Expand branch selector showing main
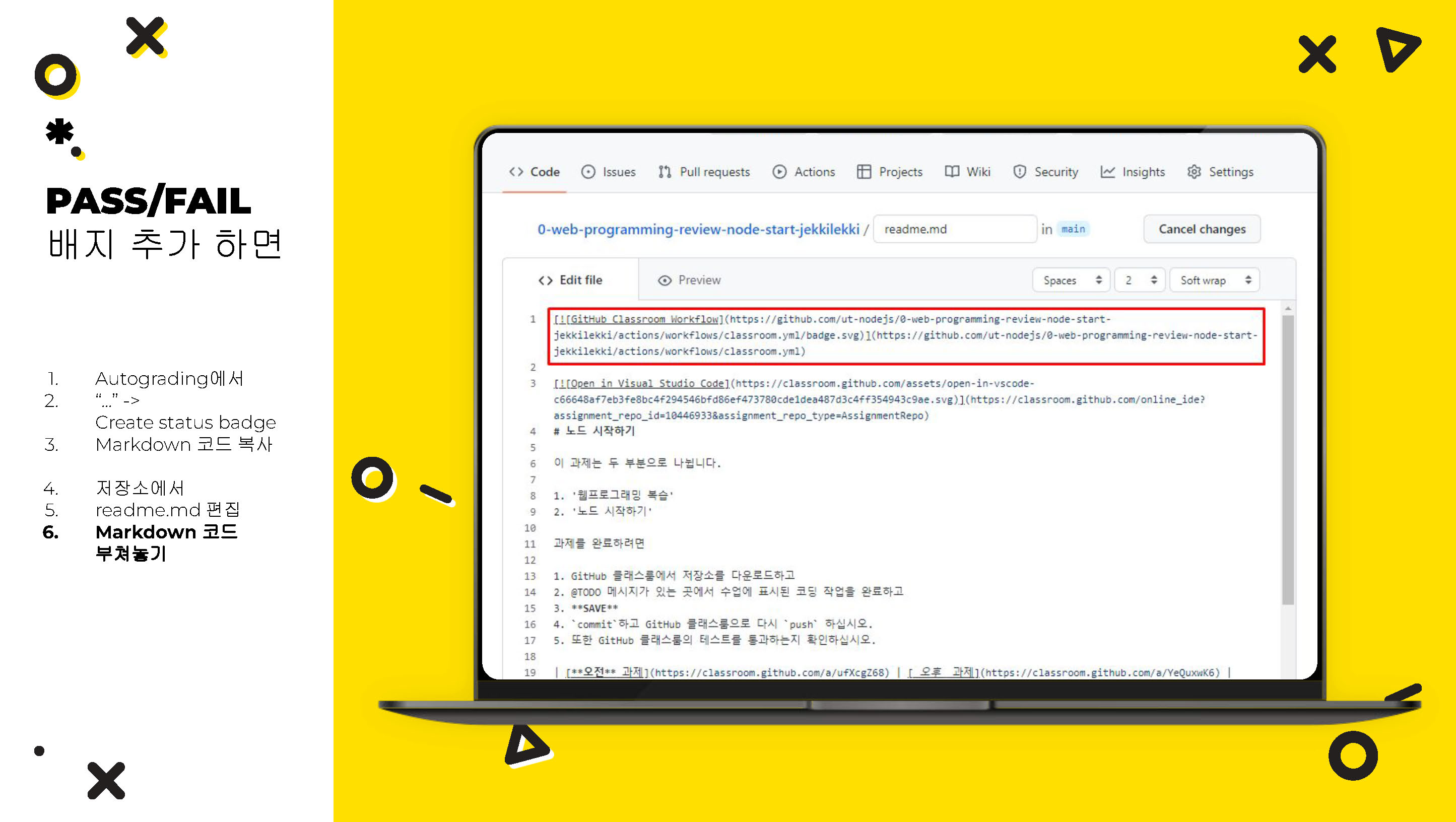This screenshot has width=1456, height=822. click(x=1076, y=228)
